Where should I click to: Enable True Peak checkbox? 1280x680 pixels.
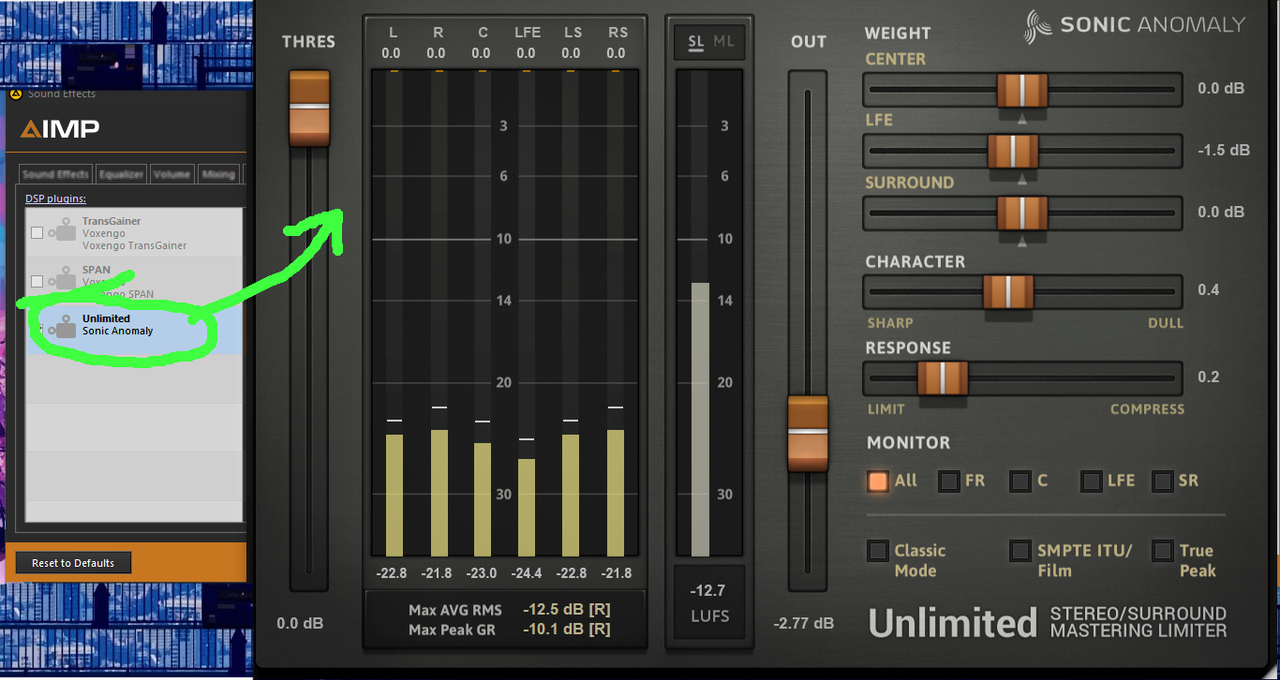click(1162, 550)
